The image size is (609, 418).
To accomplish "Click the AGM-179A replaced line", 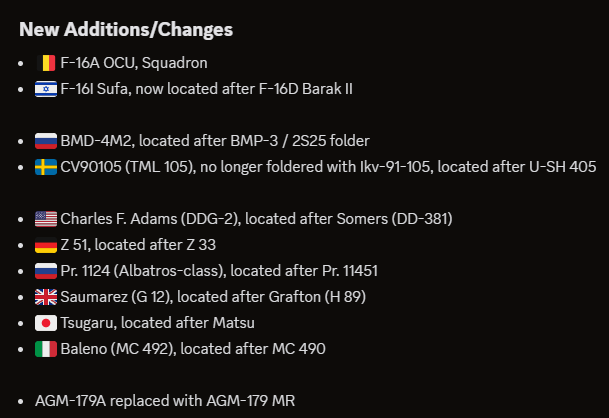I will click(165, 401).
